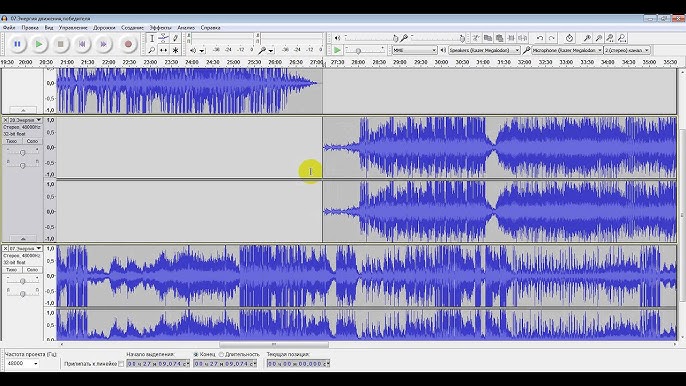686x386 pixels.
Task: Select the Конец radio button
Action: tap(196, 354)
